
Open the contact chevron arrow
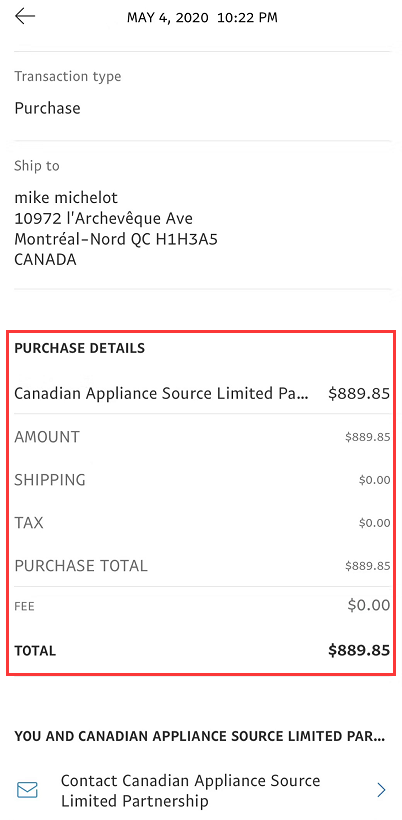[382, 790]
